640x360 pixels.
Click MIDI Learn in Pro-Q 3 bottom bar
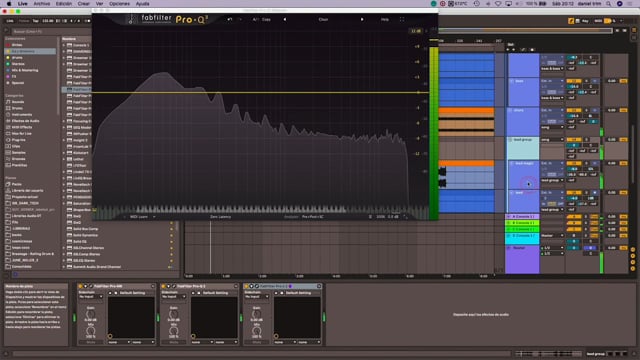tap(139, 217)
